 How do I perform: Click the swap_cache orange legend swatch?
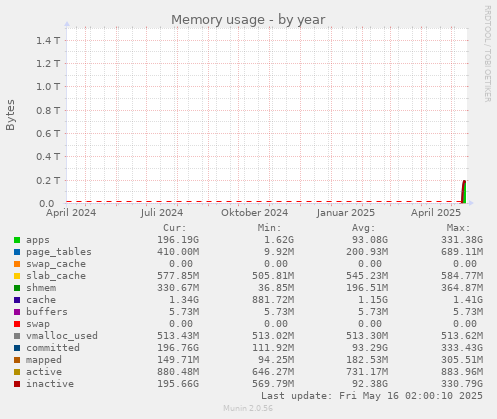17,264
